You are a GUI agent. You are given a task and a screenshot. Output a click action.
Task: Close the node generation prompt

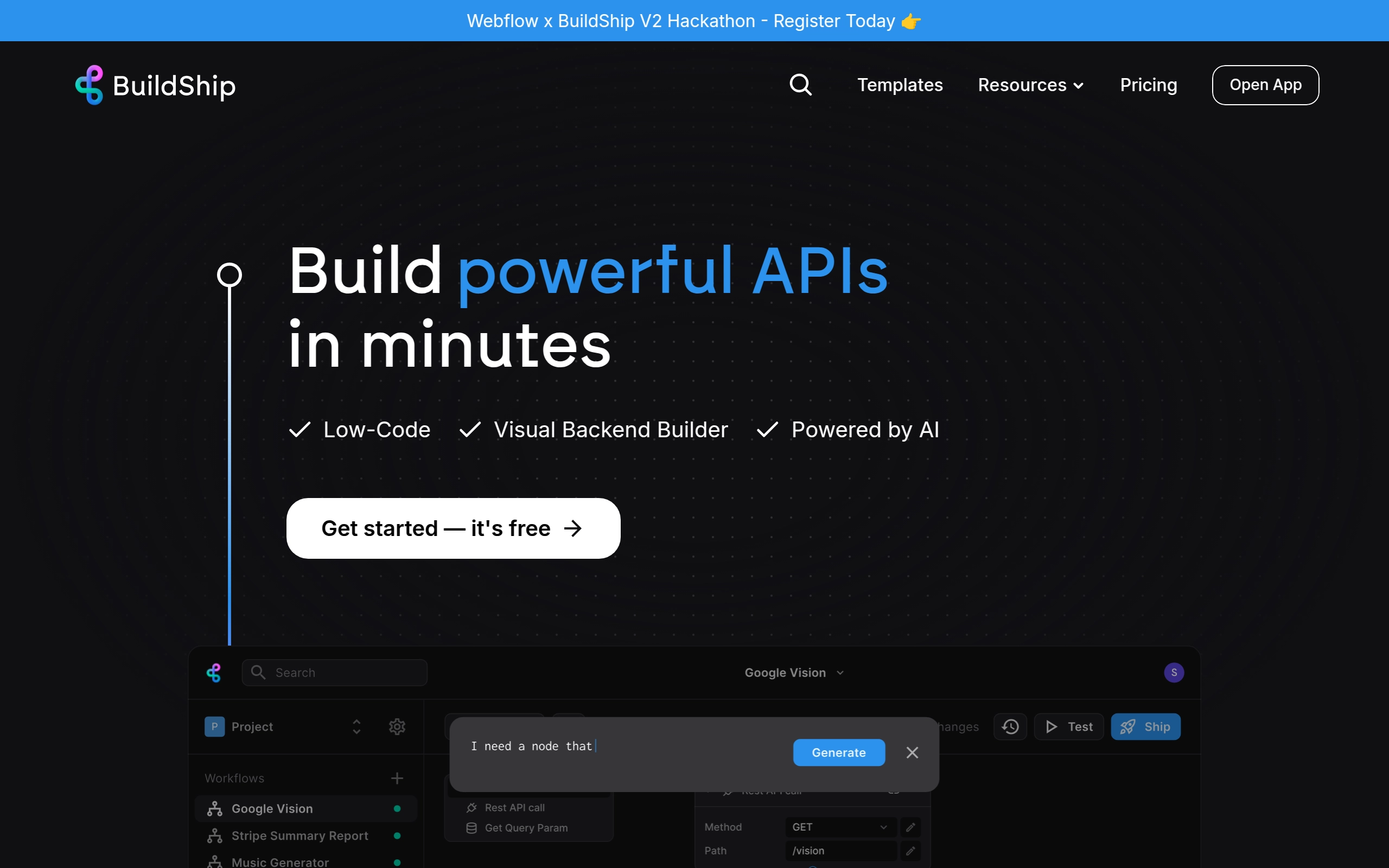pyautogui.click(x=912, y=752)
